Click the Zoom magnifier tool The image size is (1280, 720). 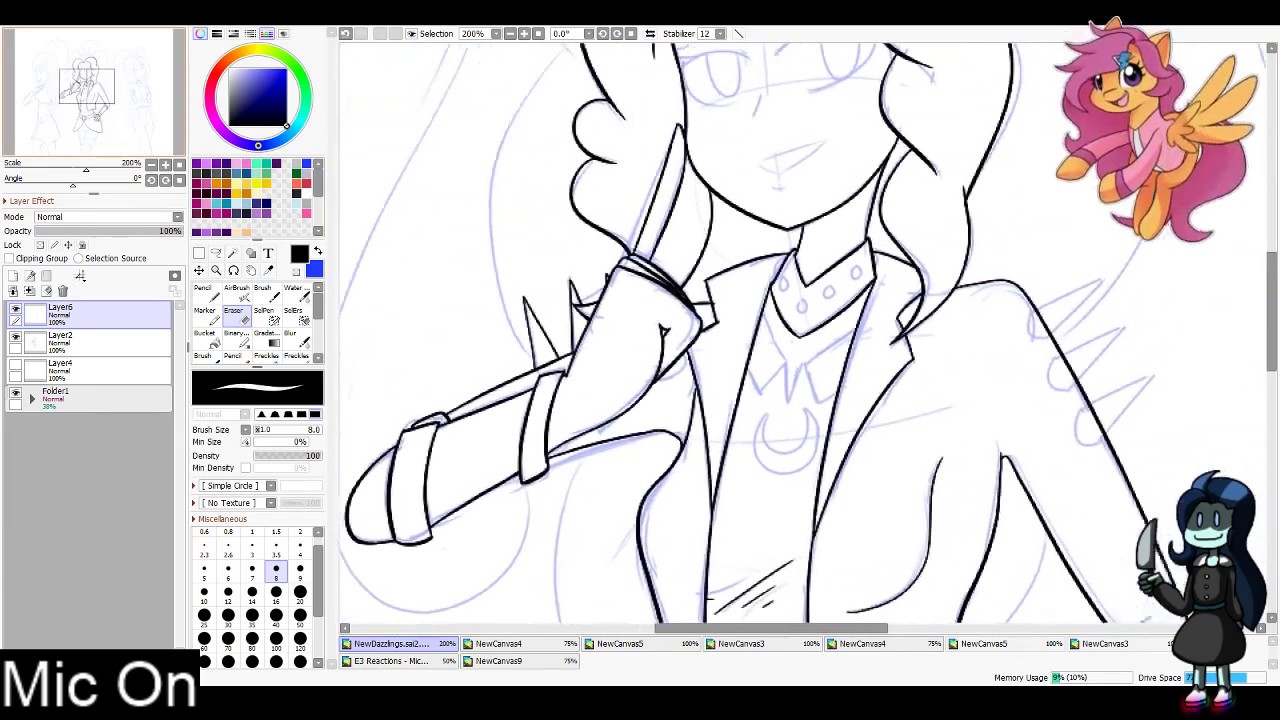216,271
